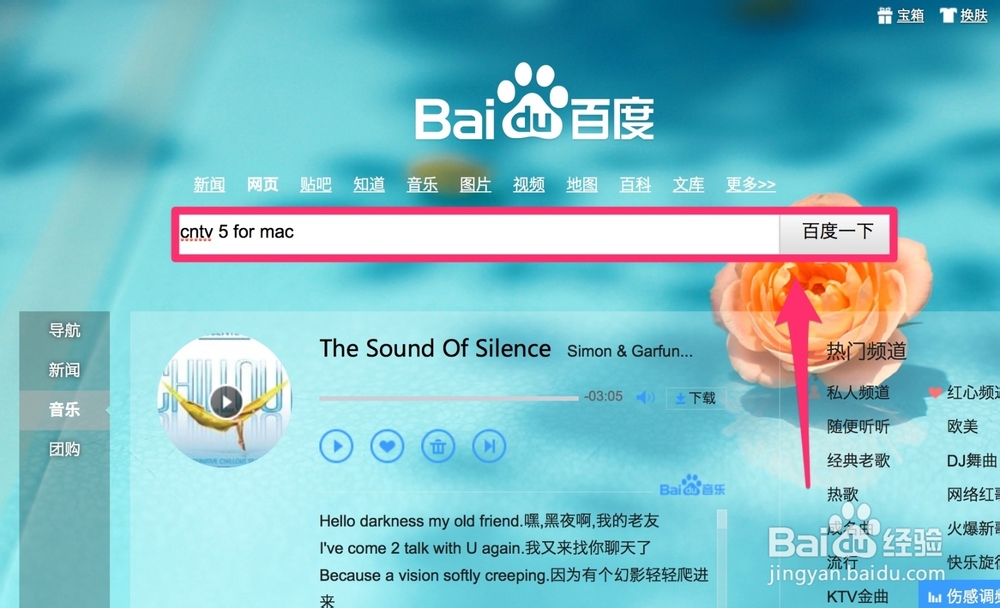Open 换肤 skin changer shirt icon
Viewport: 1000px width, 608px height.
(x=948, y=15)
